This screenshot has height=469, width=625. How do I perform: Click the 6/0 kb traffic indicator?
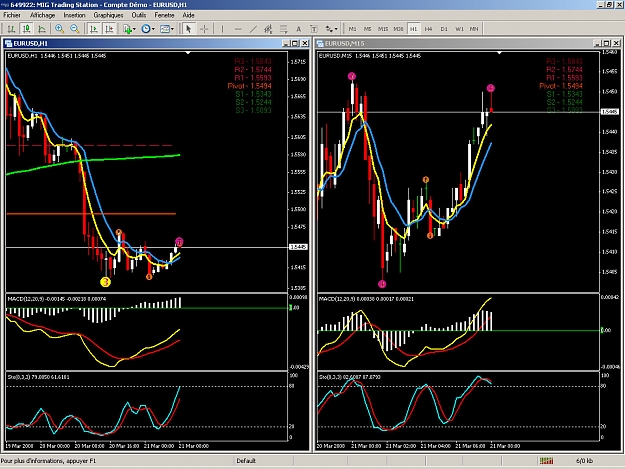(x=584, y=461)
